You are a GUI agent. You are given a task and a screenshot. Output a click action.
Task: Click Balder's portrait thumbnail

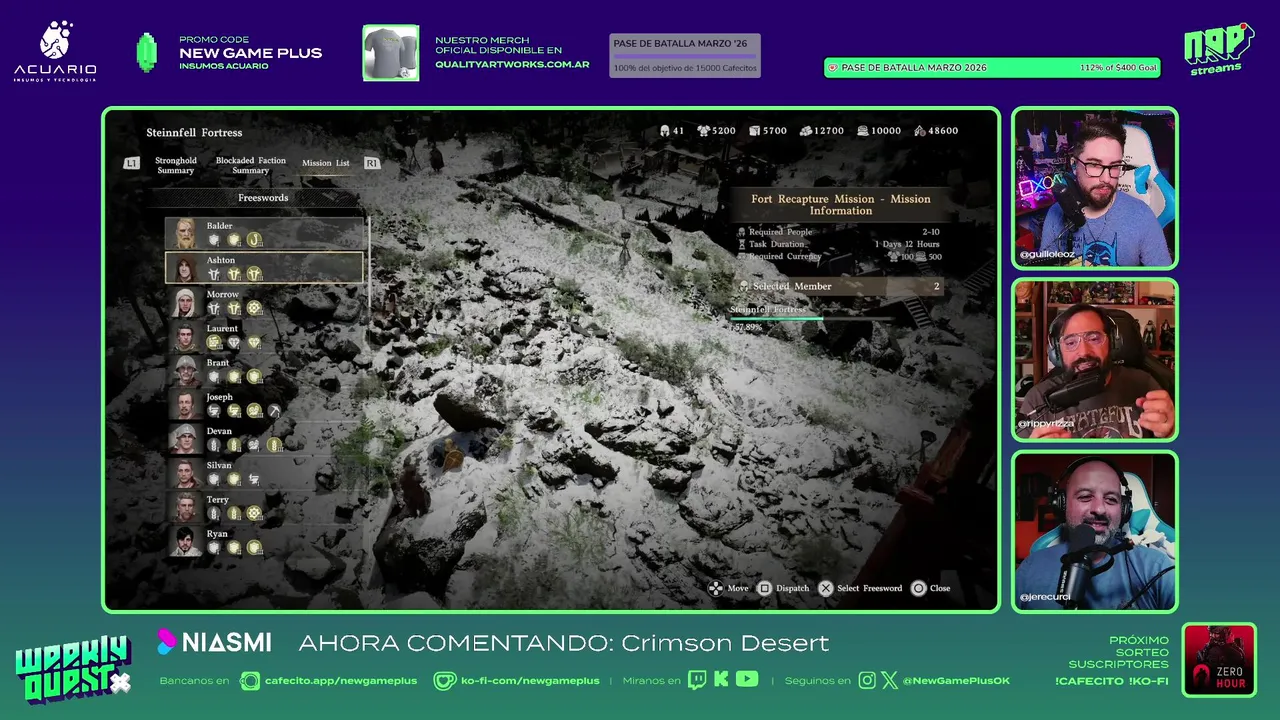click(185, 234)
